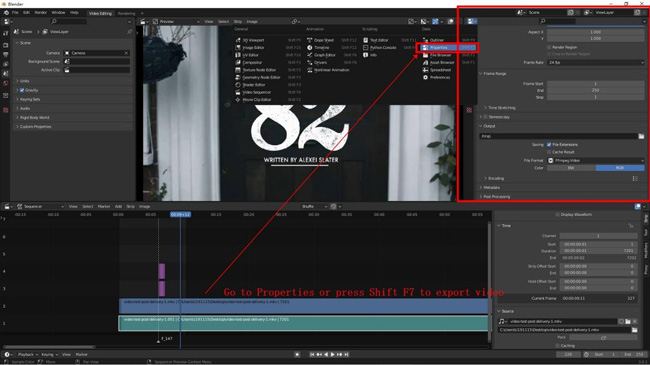Expand the Rigid Body World section

pyautogui.click(x=32, y=117)
